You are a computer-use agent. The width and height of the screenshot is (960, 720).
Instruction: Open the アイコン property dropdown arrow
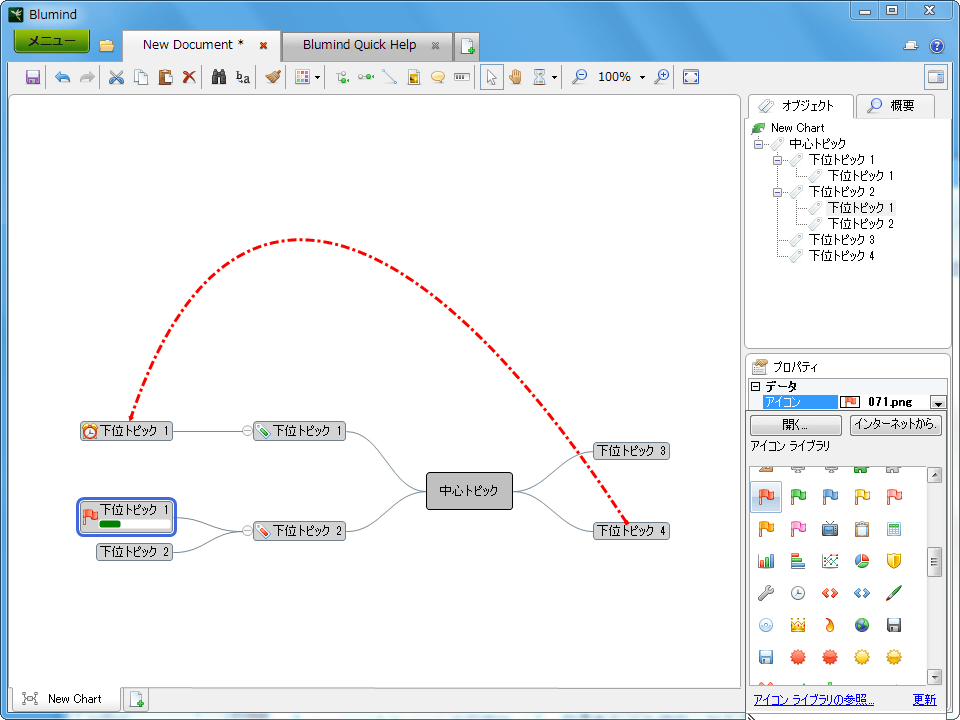coord(938,402)
